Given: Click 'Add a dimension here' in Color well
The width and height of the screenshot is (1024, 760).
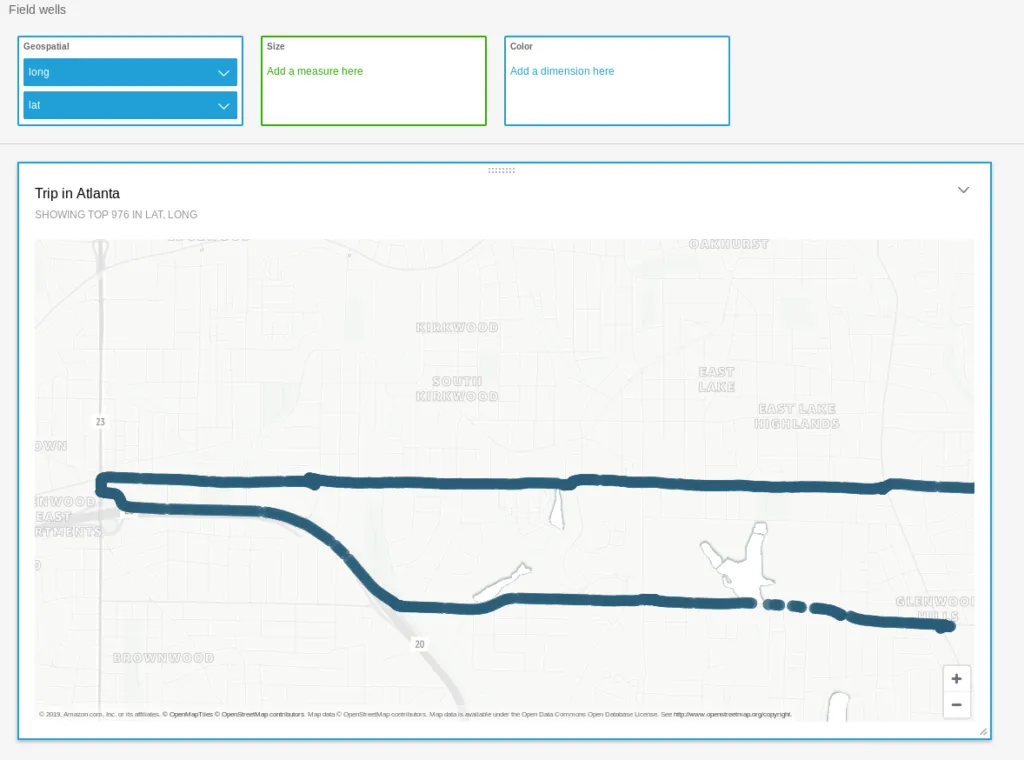Looking at the screenshot, I should tap(562, 71).
